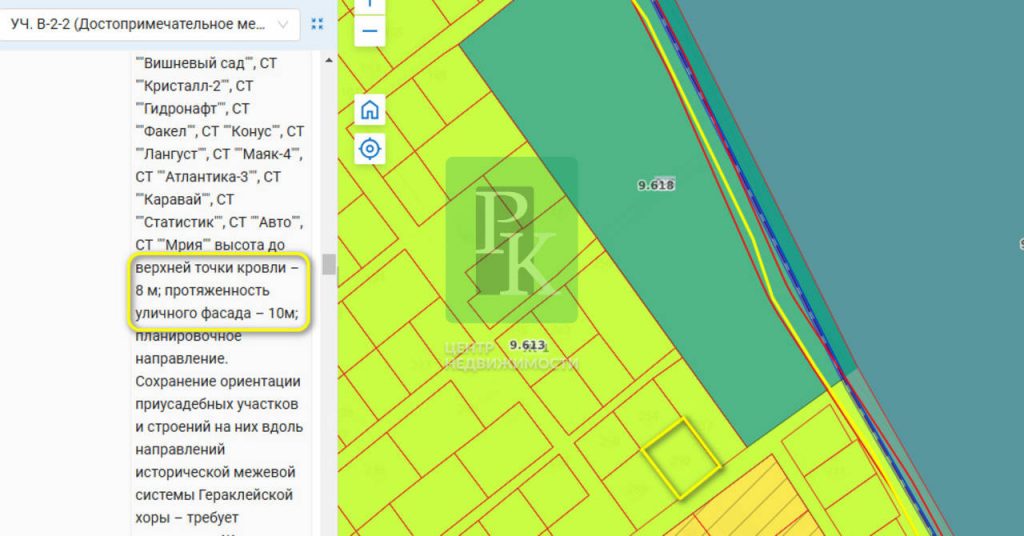The image size is (1024, 536).
Task: Click the panel scrollbar thumb
Action: pyautogui.click(x=328, y=264)
